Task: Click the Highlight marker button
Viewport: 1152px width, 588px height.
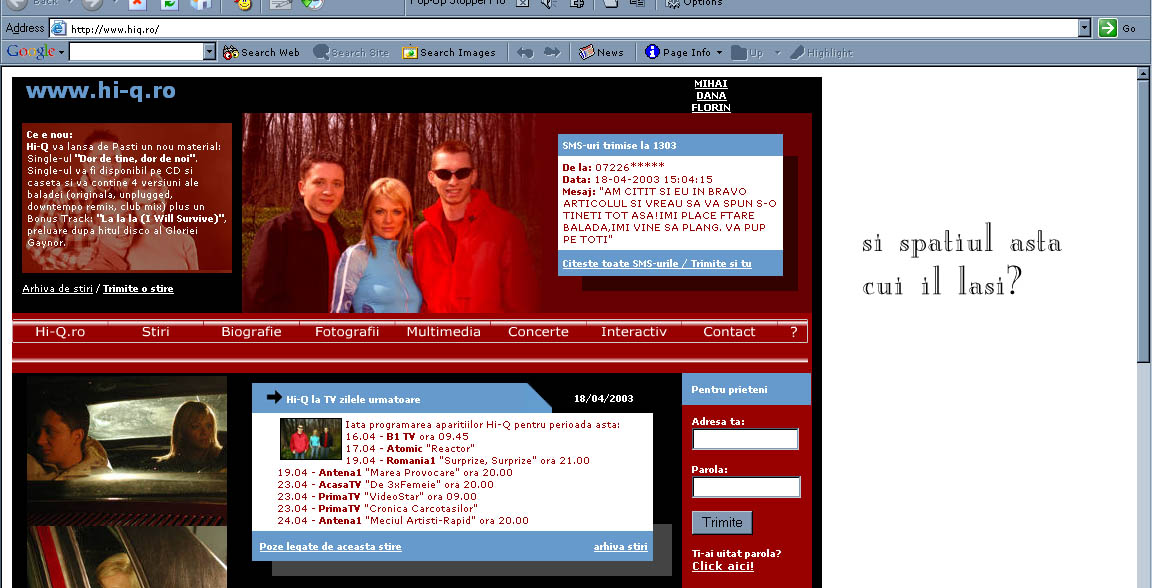Action: point(821,52)
